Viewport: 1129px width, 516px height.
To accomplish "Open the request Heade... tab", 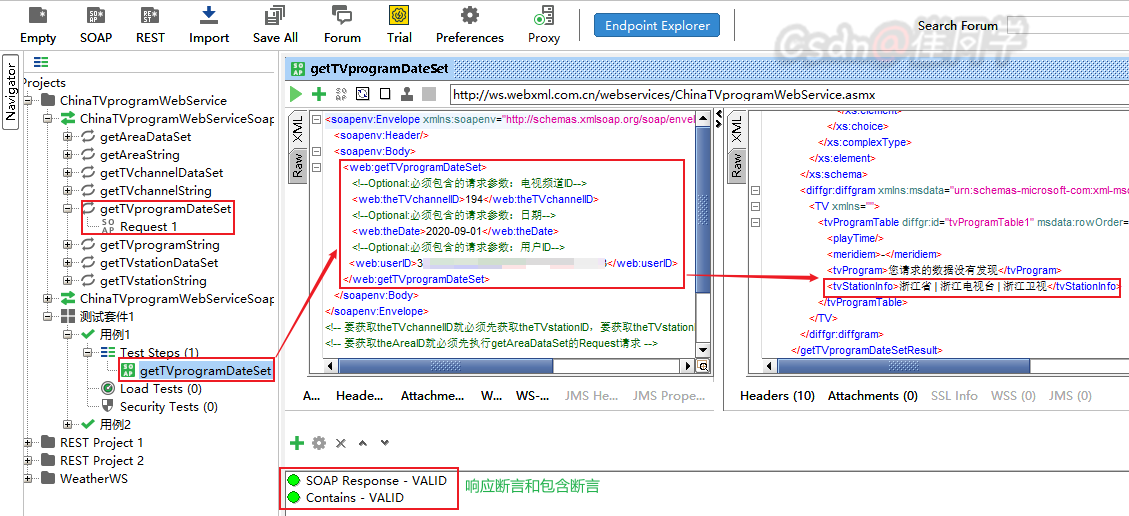I will [360, 396].
